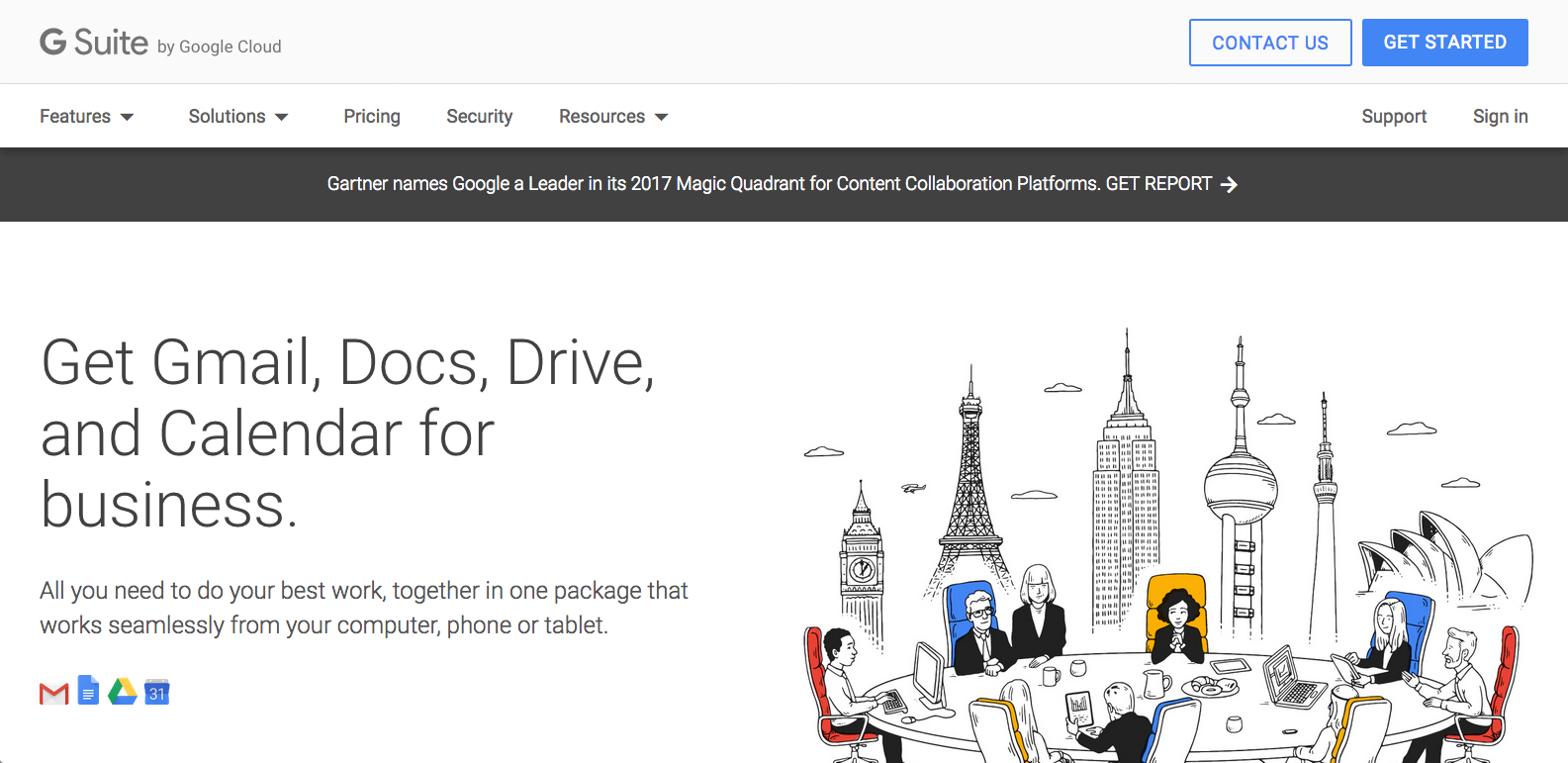
Task: Click the "All you need to do" paragraph
Action: pyautogui.click(x=364, y=608)
